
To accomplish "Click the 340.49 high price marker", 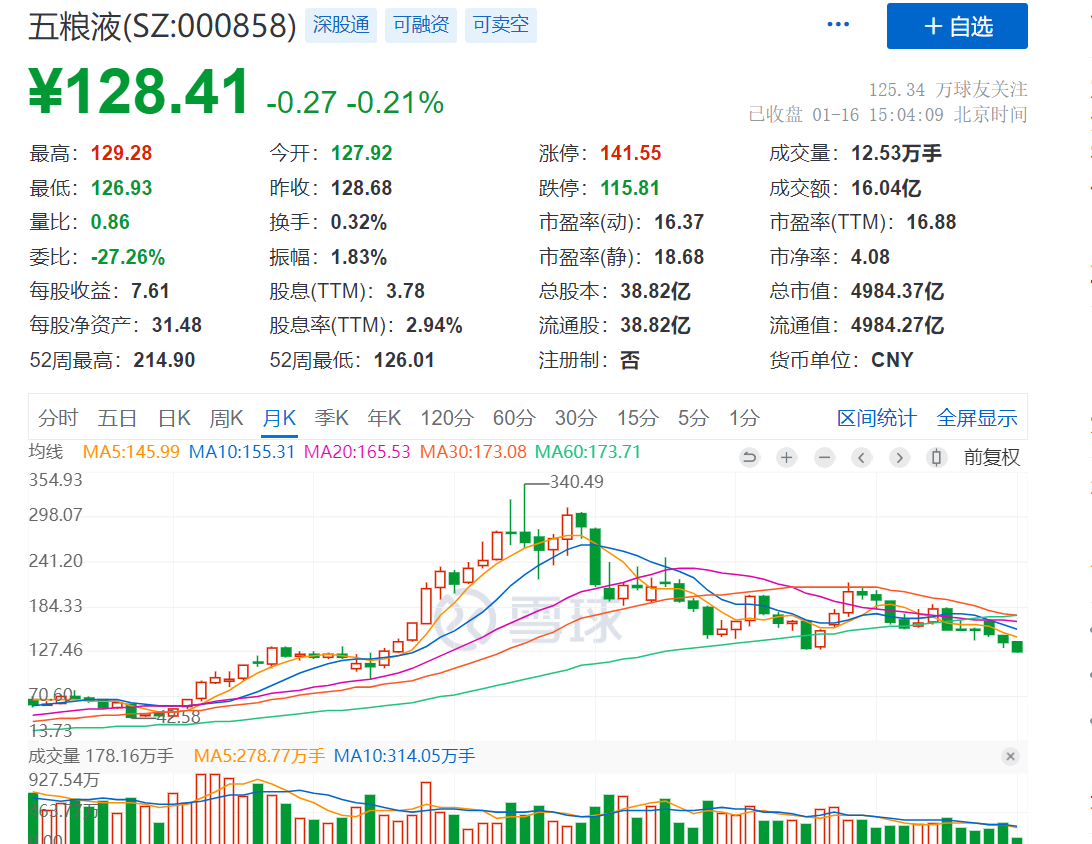I will pos(577,482).
